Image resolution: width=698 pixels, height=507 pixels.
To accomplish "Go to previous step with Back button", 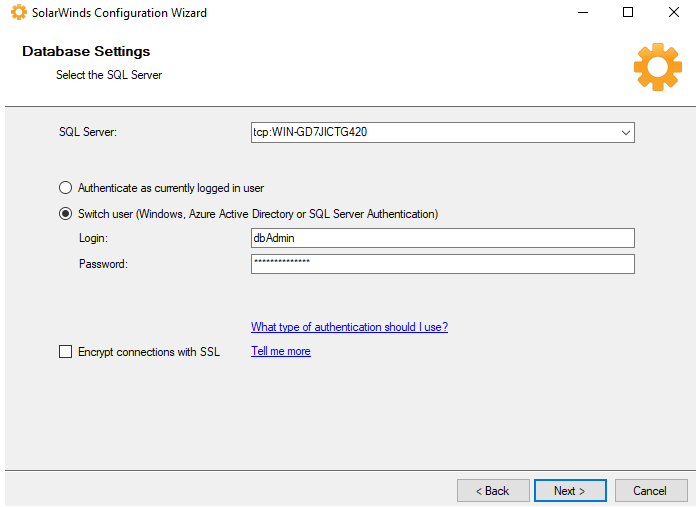I will pos(493,491).
